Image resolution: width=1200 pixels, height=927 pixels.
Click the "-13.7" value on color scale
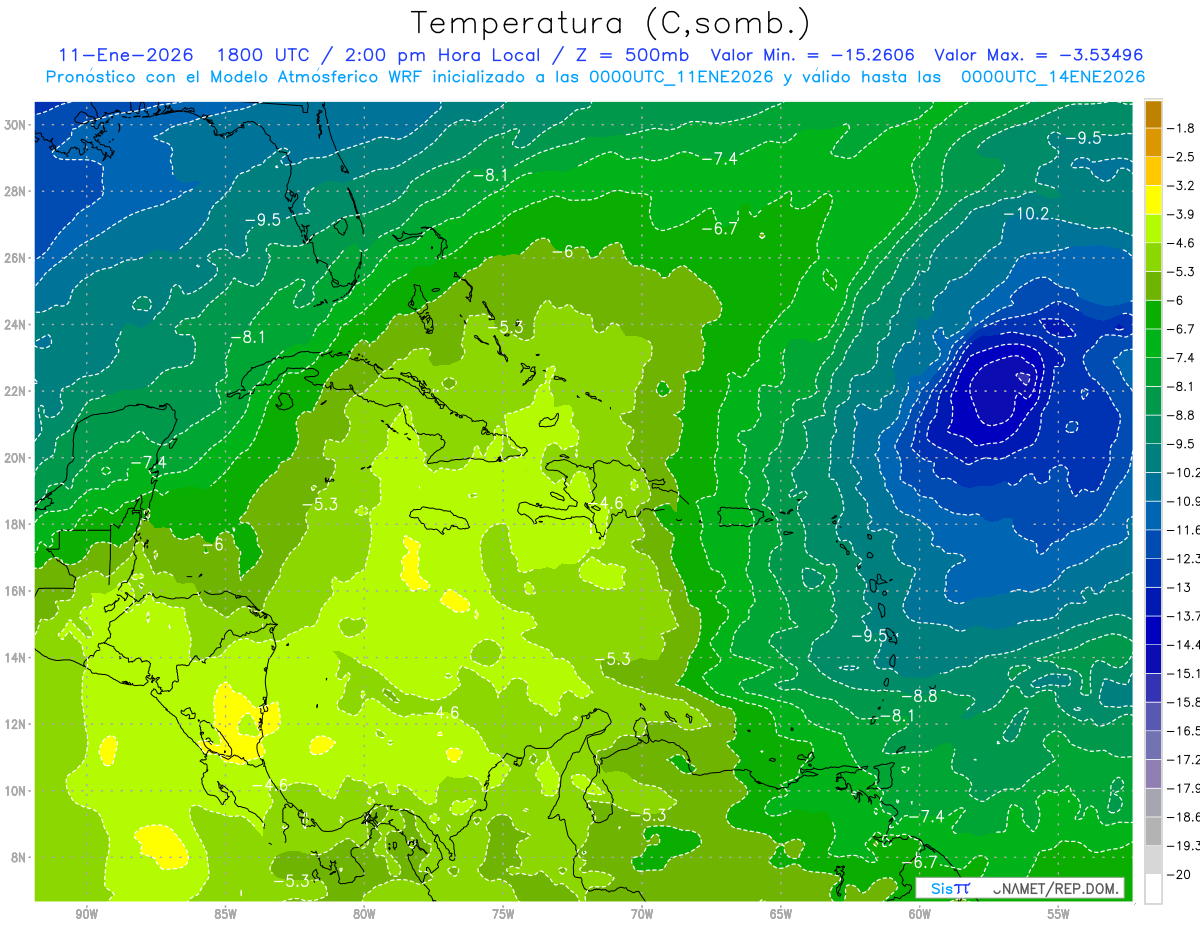point(1184,615)
